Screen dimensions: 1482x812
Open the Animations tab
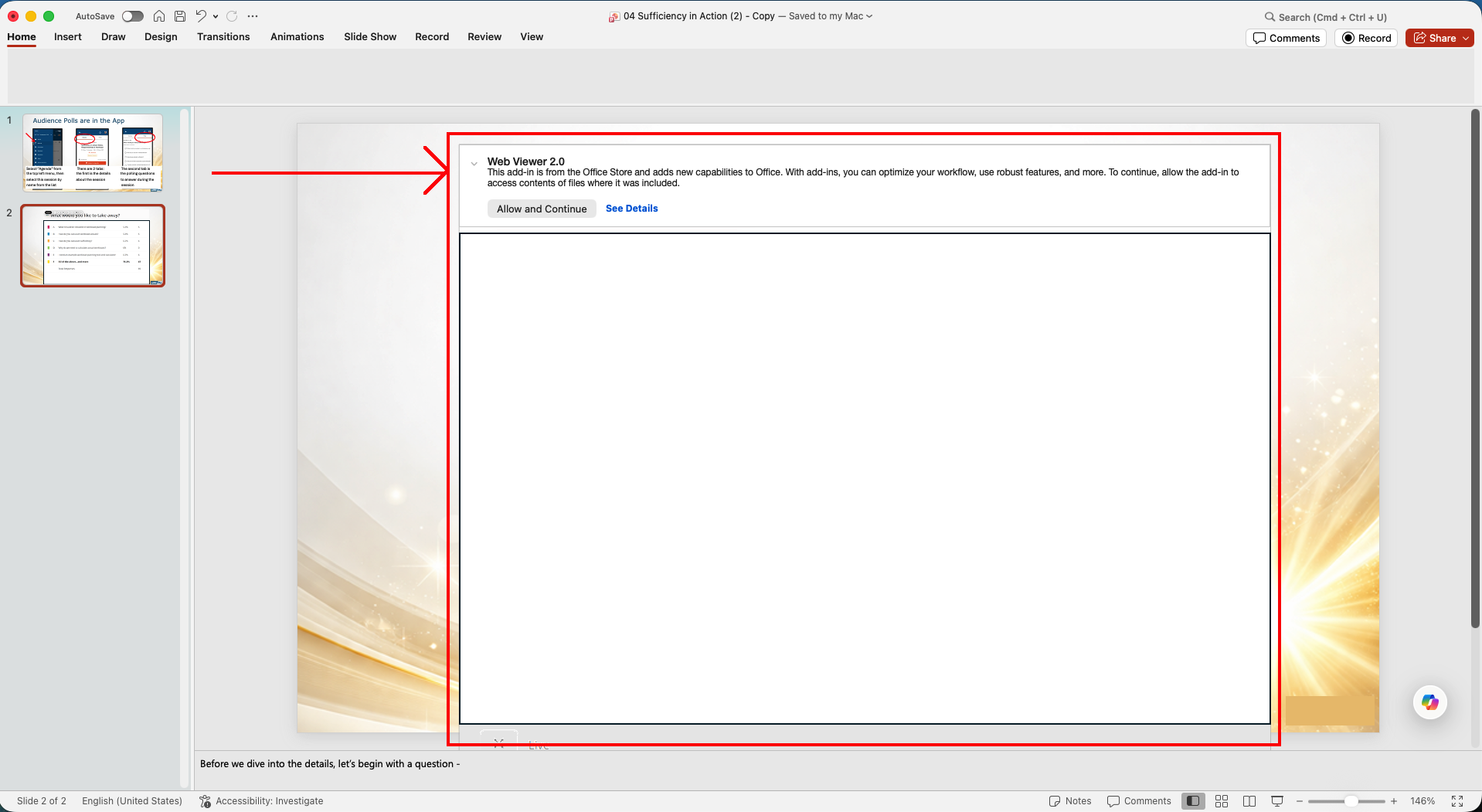[297, 37]
